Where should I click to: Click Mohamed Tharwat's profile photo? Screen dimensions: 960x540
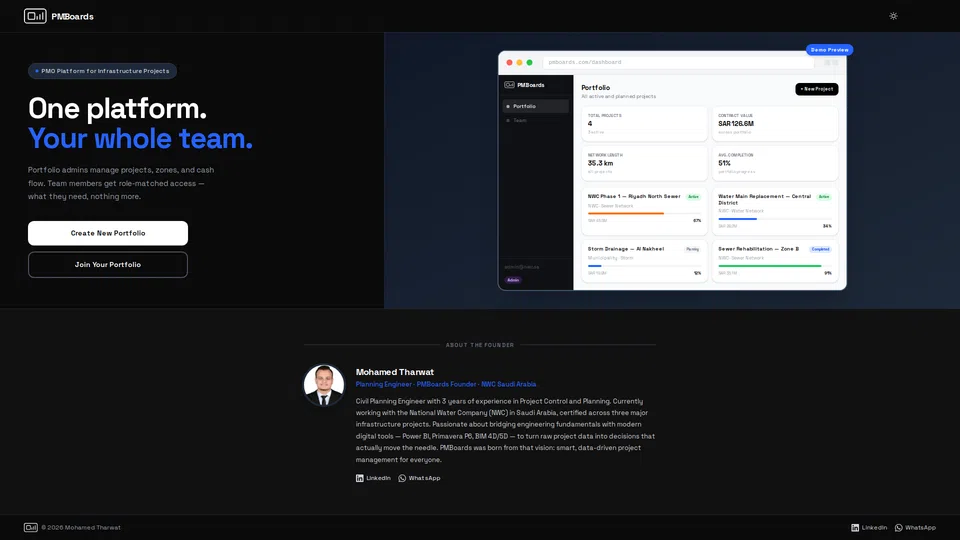tap(324, 385)
